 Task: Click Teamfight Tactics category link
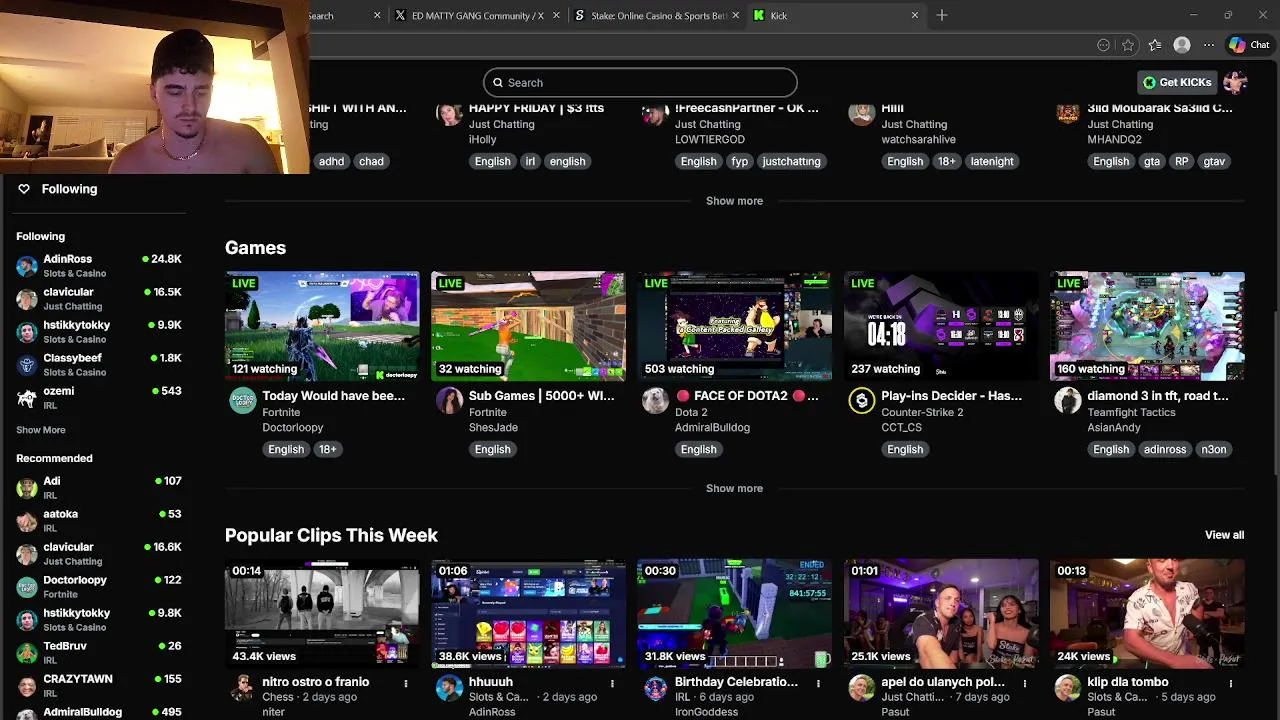coord(1132,412)
